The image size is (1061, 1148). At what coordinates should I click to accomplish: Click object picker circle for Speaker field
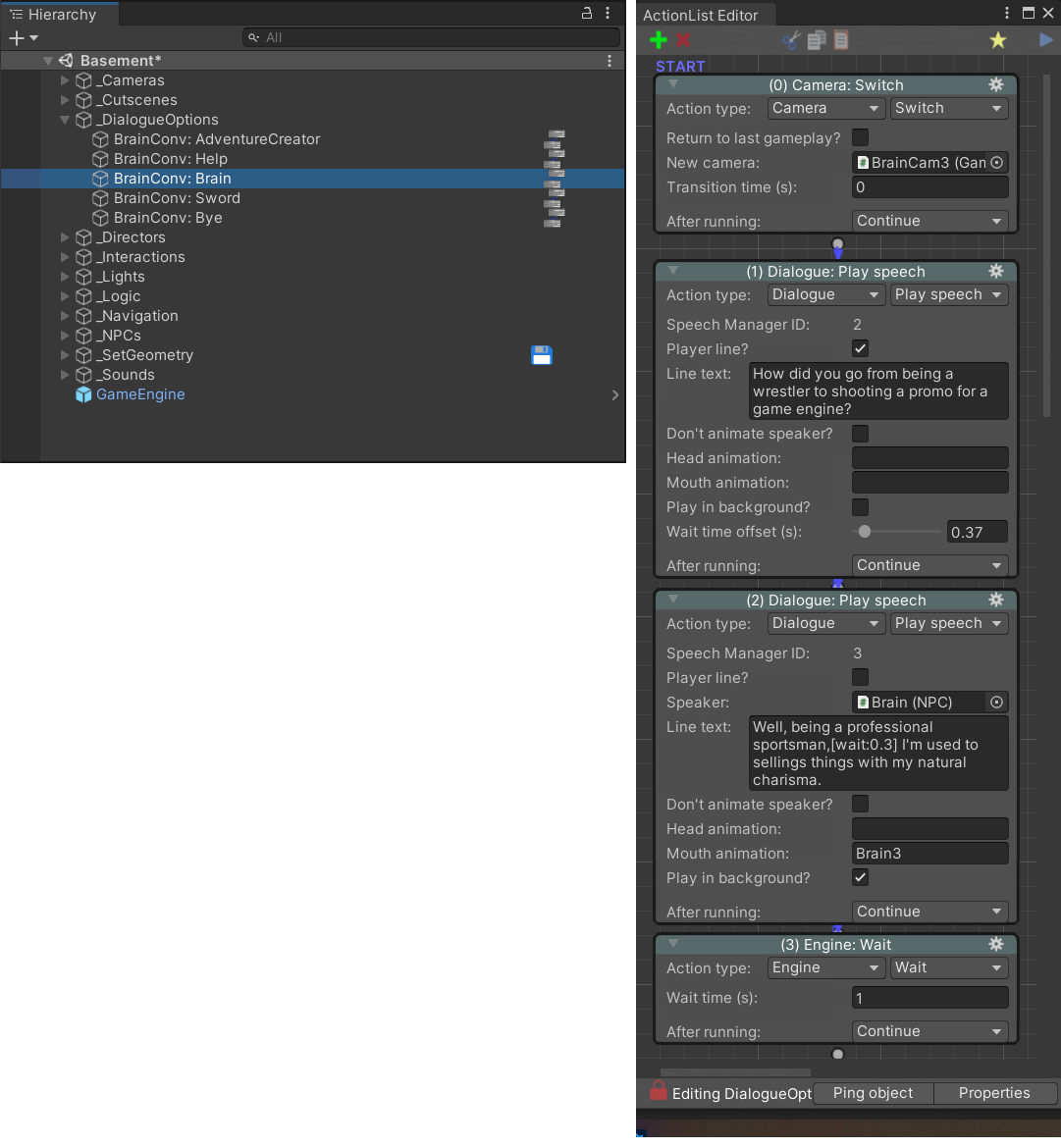[996, 703]
